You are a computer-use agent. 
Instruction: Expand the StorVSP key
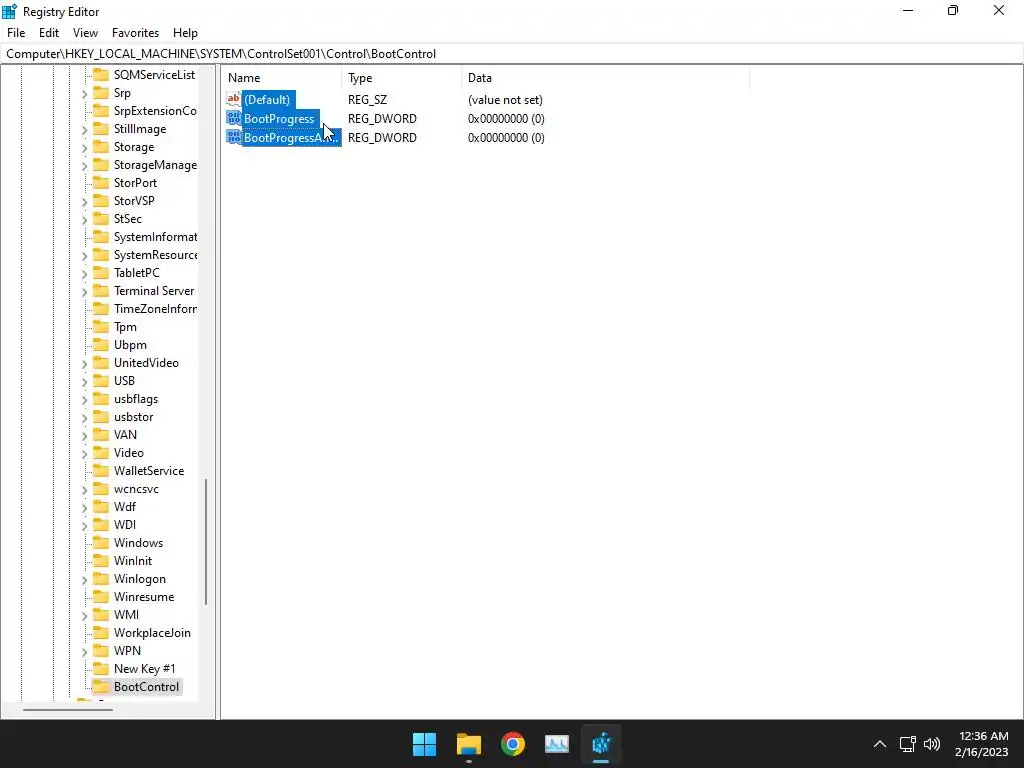[84, 202]
